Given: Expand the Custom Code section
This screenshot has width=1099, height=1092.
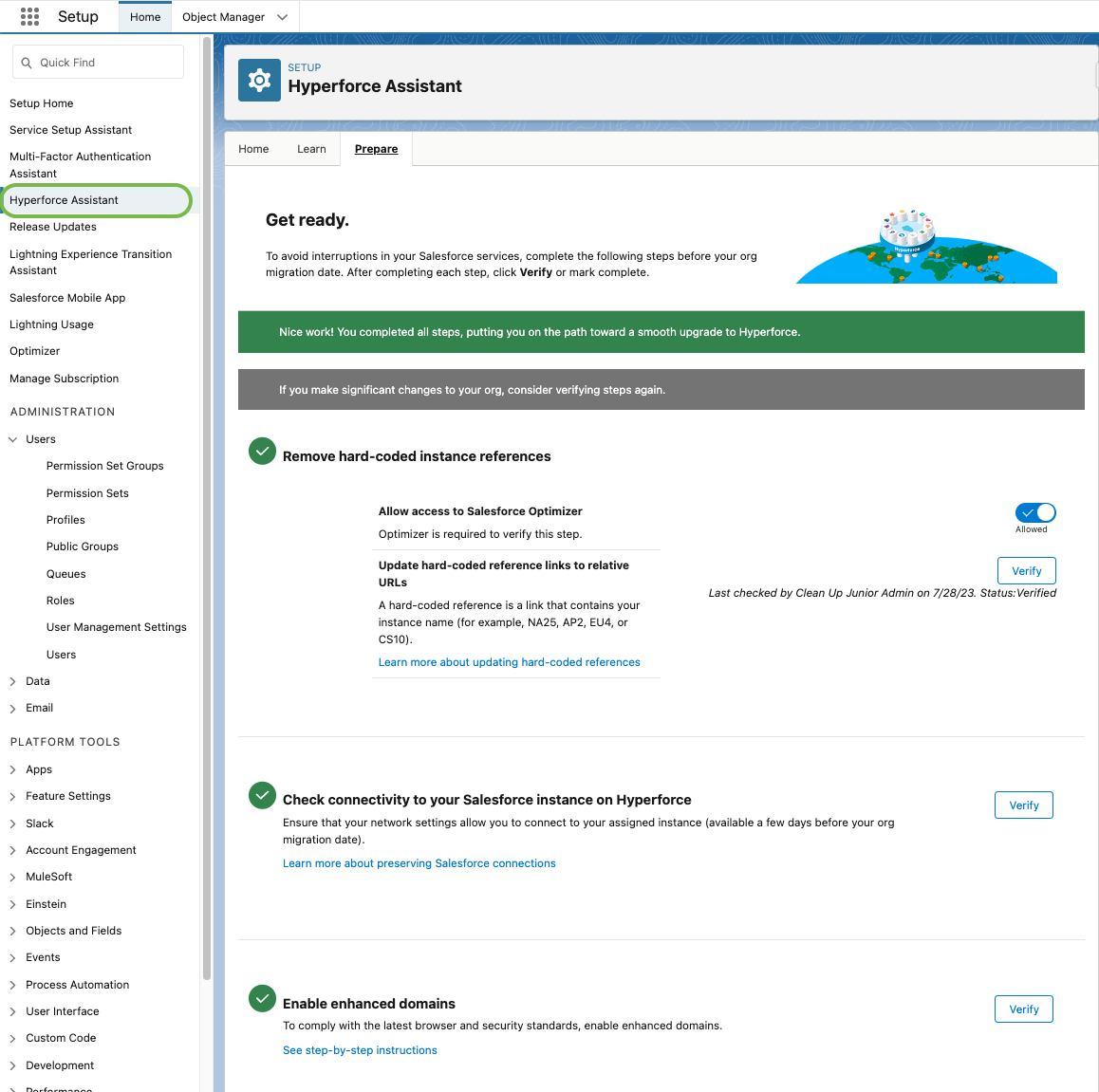Looking at the screenshot, I should tap(12, 1038).
